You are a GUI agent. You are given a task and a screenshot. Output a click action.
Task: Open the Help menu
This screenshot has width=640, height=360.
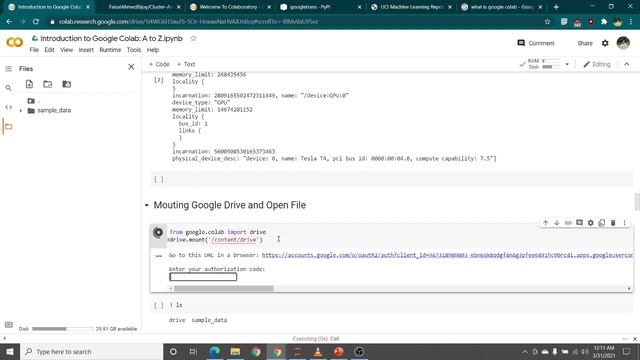pyautogui.click(x=153, y=50)
